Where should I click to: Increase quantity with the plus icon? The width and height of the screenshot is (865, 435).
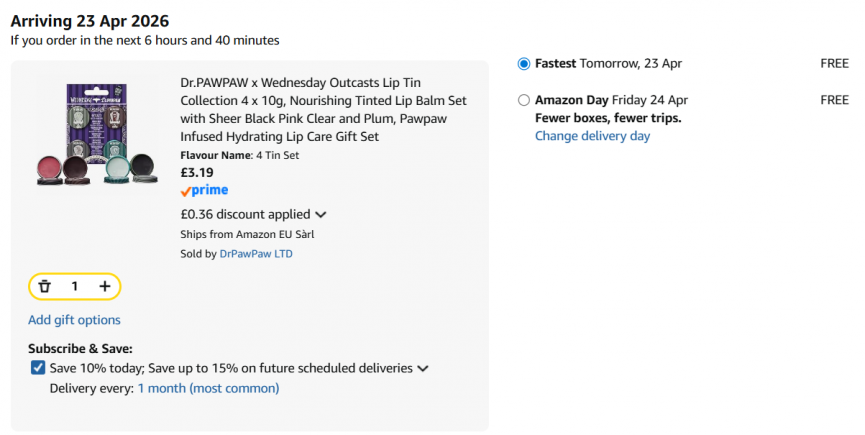(105, 286)
